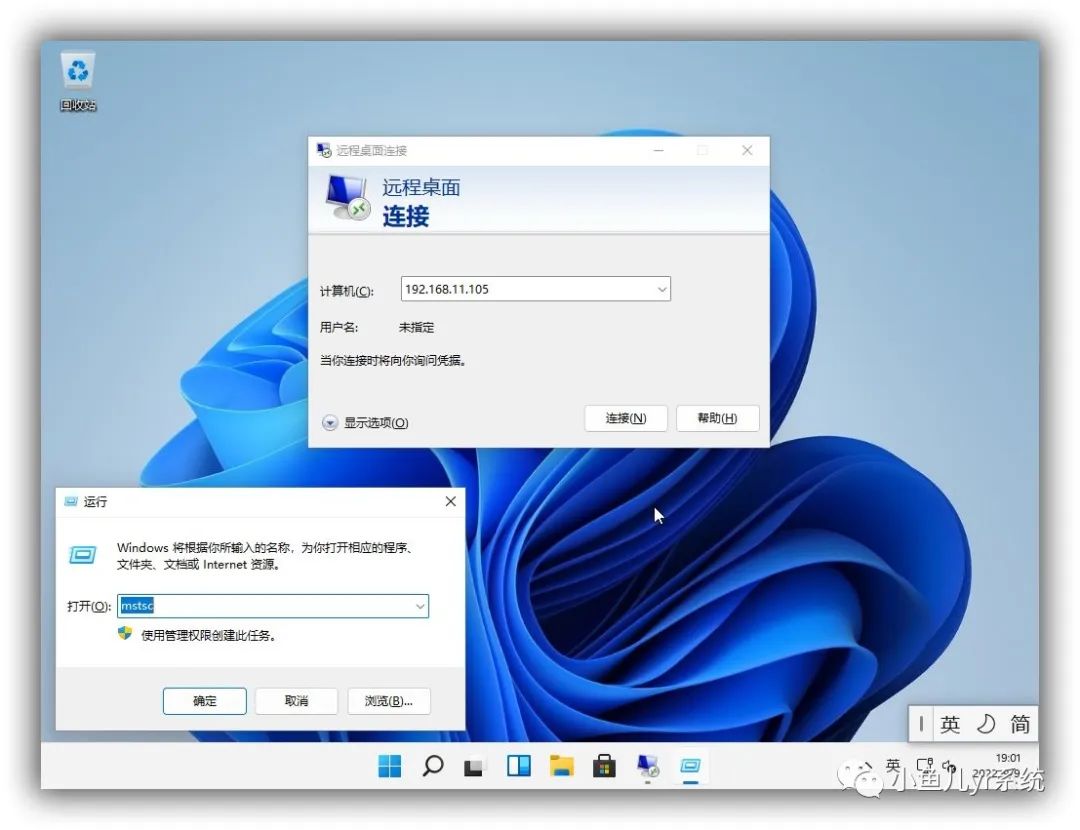Open the Recycle Bin desktop icon
This screenshot has height=830, width=1080.
coord(78,81)
